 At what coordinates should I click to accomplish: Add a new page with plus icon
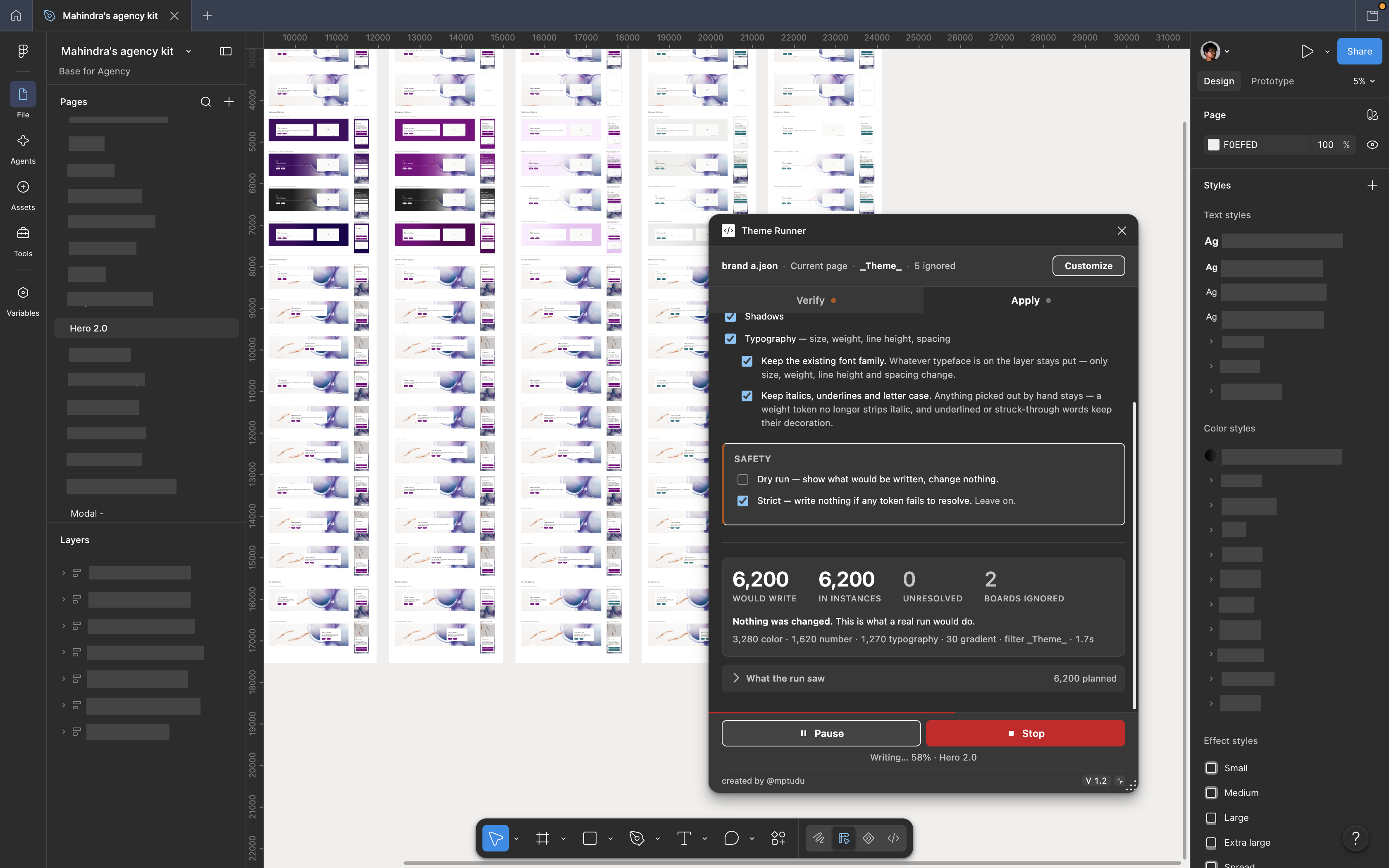pyautogui.click(x=229, y=102)
